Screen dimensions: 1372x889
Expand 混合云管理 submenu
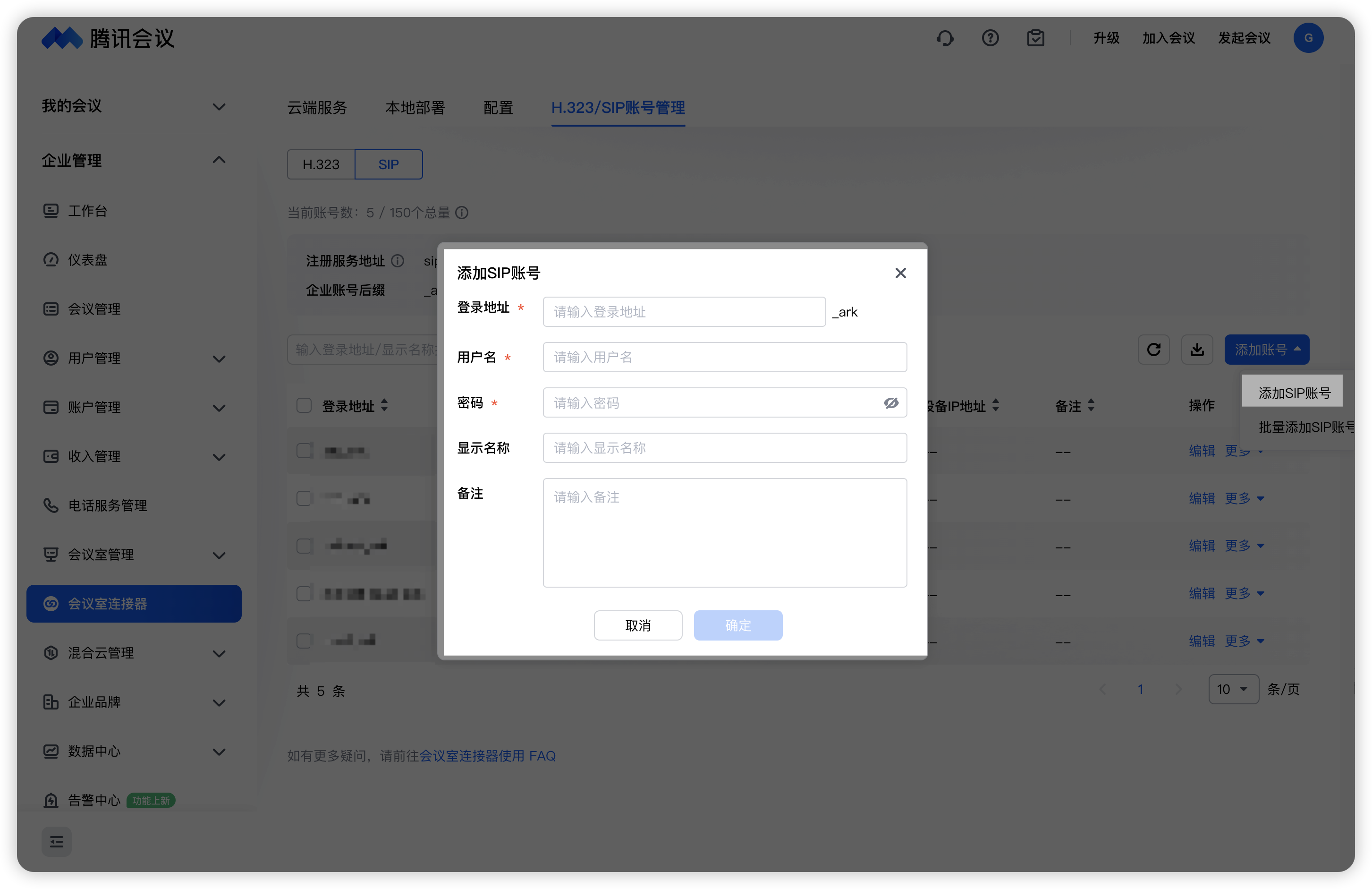[219, 653]
